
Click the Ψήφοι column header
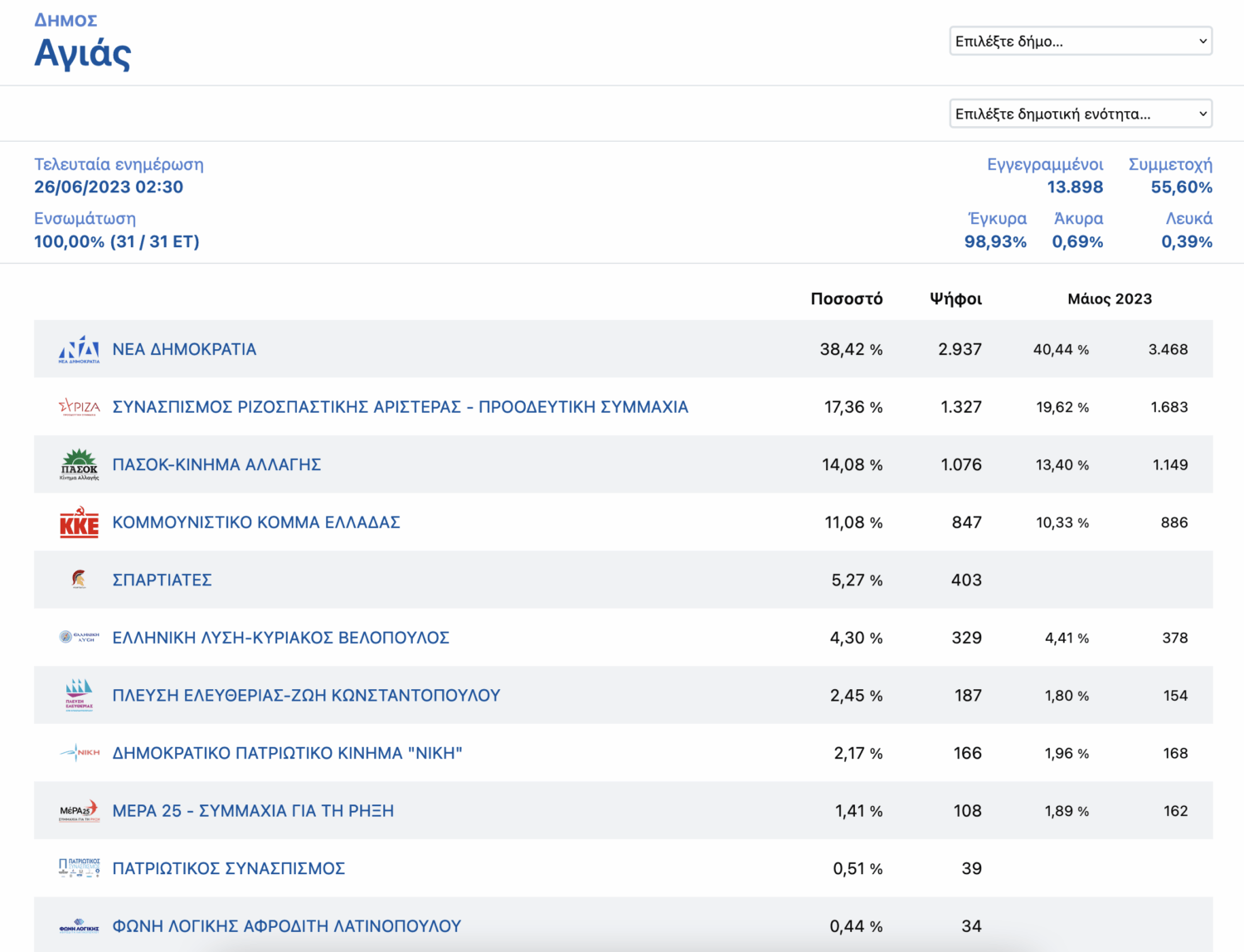[x=956, y=299]
